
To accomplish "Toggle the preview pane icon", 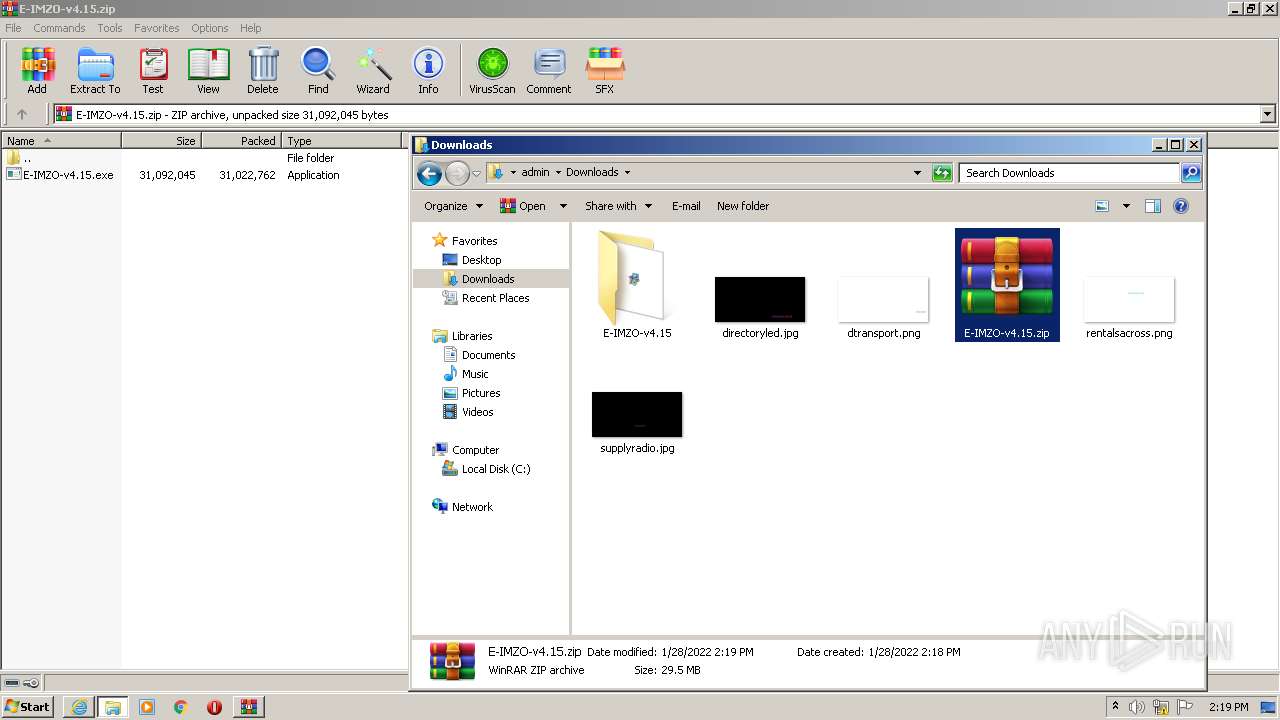I will (1152, 206).
